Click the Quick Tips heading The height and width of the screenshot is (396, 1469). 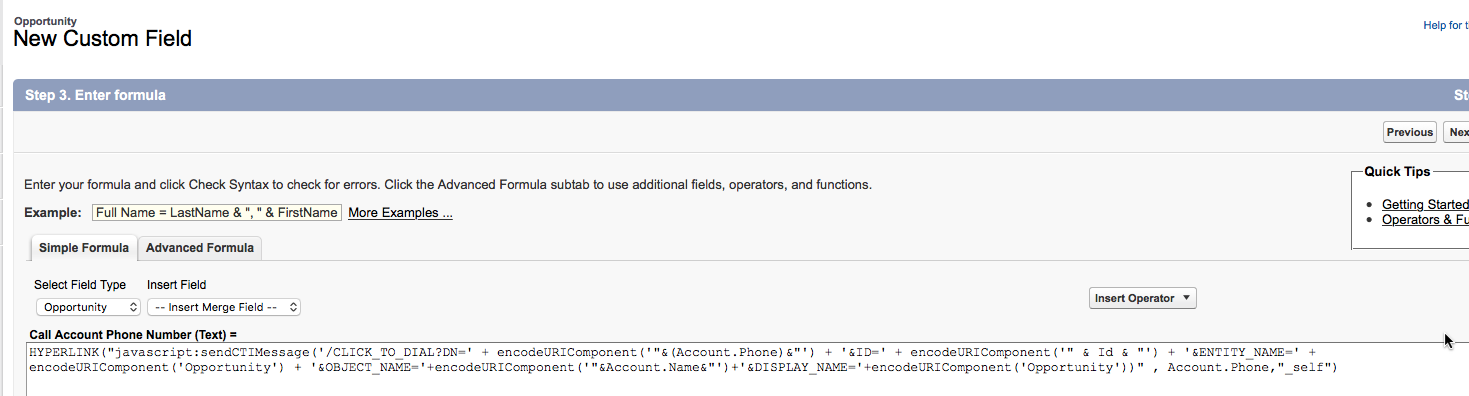click(1397, 172)
